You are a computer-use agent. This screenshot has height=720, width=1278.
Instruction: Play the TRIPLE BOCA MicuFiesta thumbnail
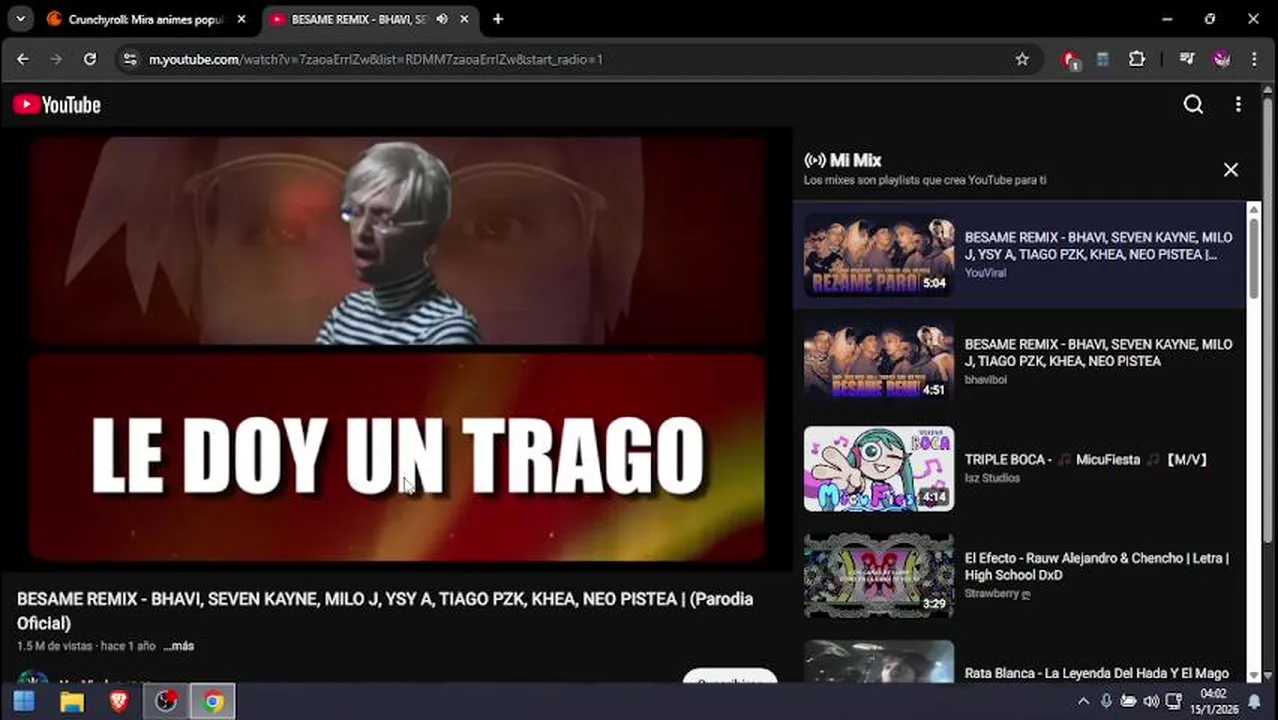(x=879, y=469)
